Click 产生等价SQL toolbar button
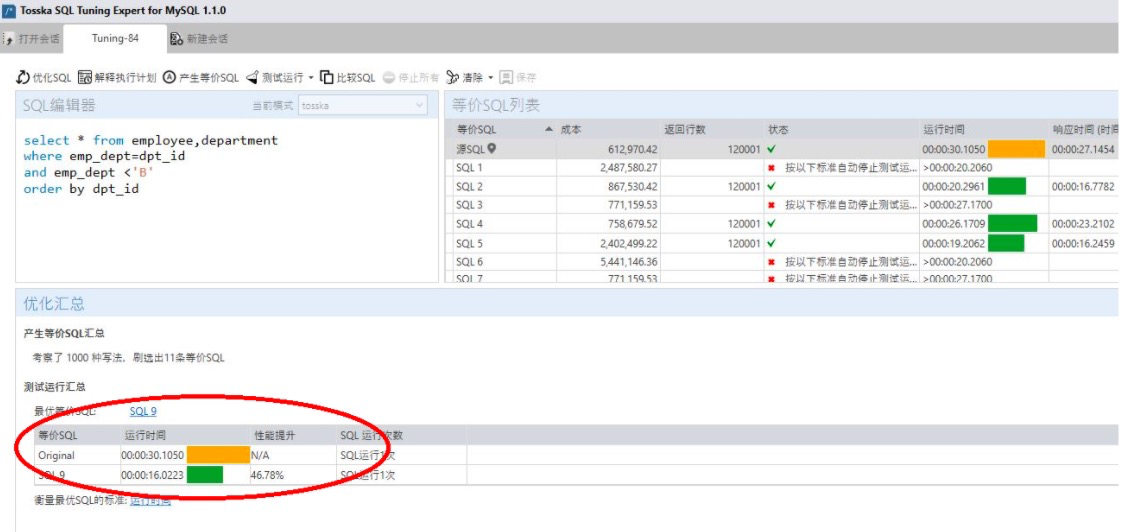Image resolution: width=1127 pixels, height=532 pixels. [201, 78]
